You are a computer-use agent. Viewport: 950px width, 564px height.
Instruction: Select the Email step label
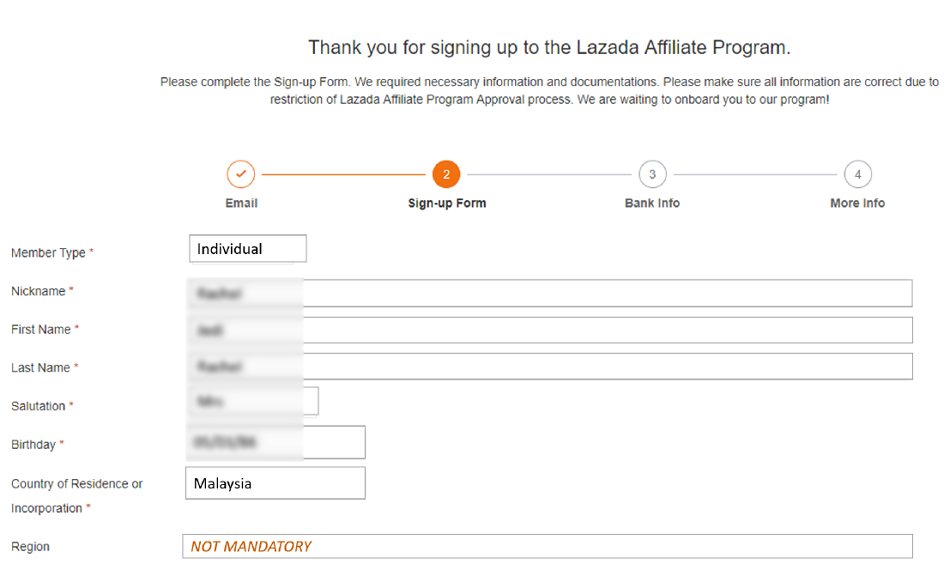point(241,204)
